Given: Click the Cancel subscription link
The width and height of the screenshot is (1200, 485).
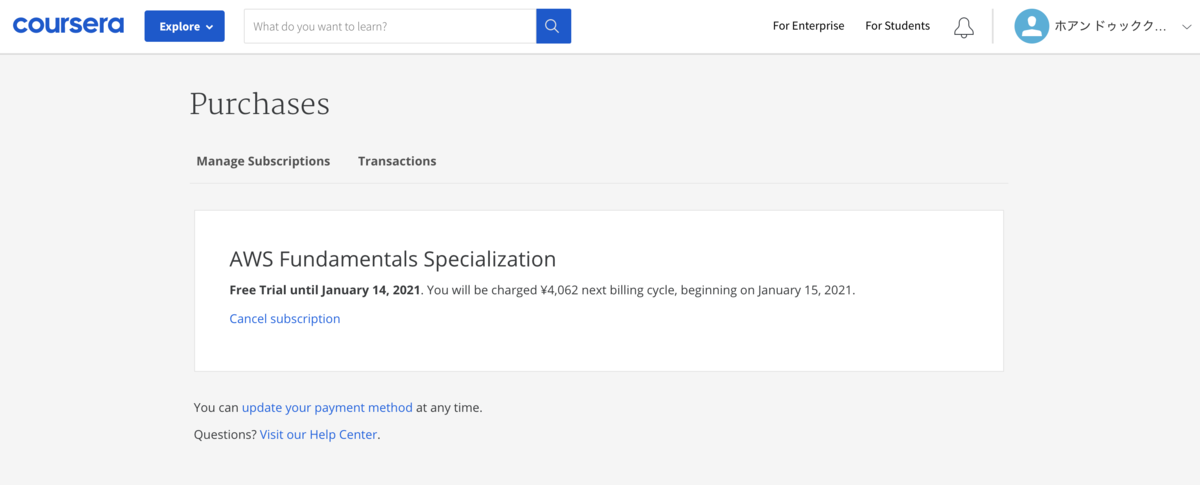Looking at the screenshot, I should (x=285, y=319).
